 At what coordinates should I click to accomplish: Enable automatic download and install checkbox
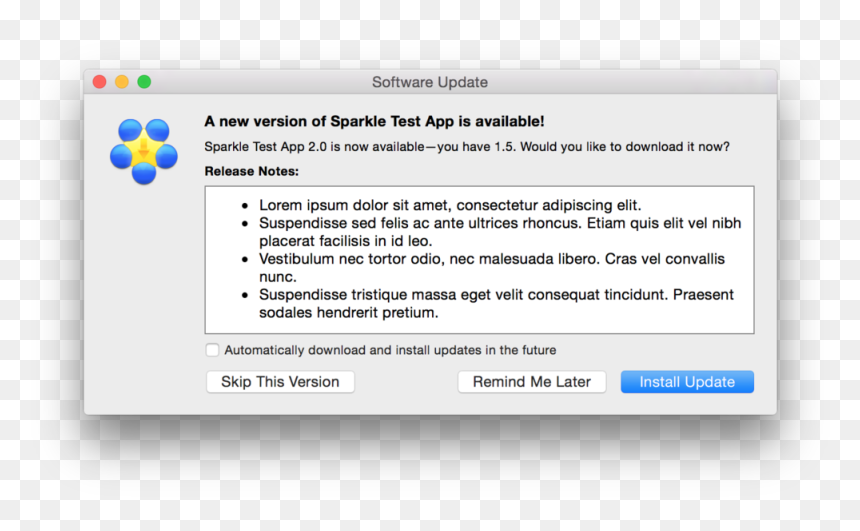point(212,350)
